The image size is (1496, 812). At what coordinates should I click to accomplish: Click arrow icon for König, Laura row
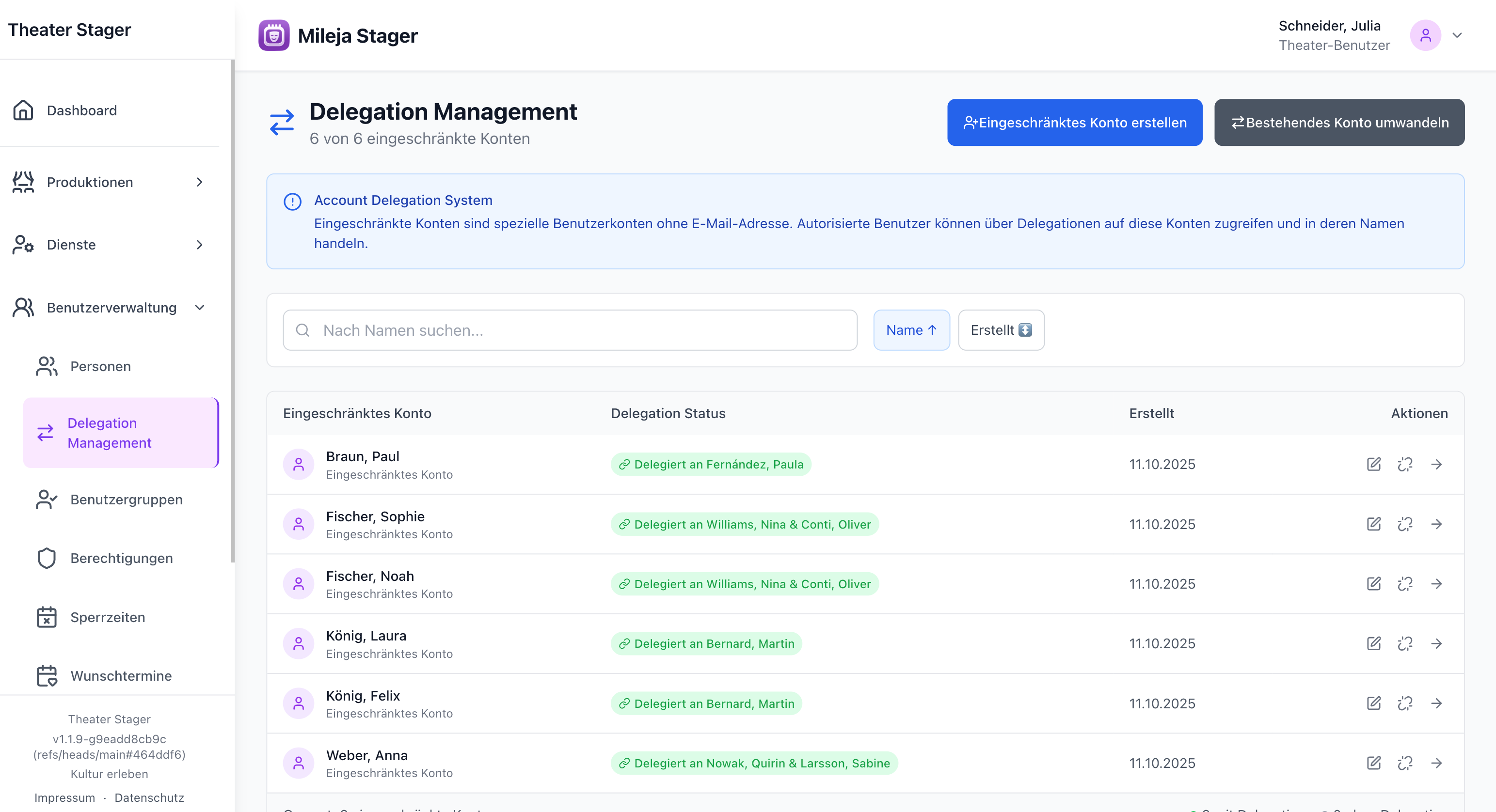pos(1436,643)
